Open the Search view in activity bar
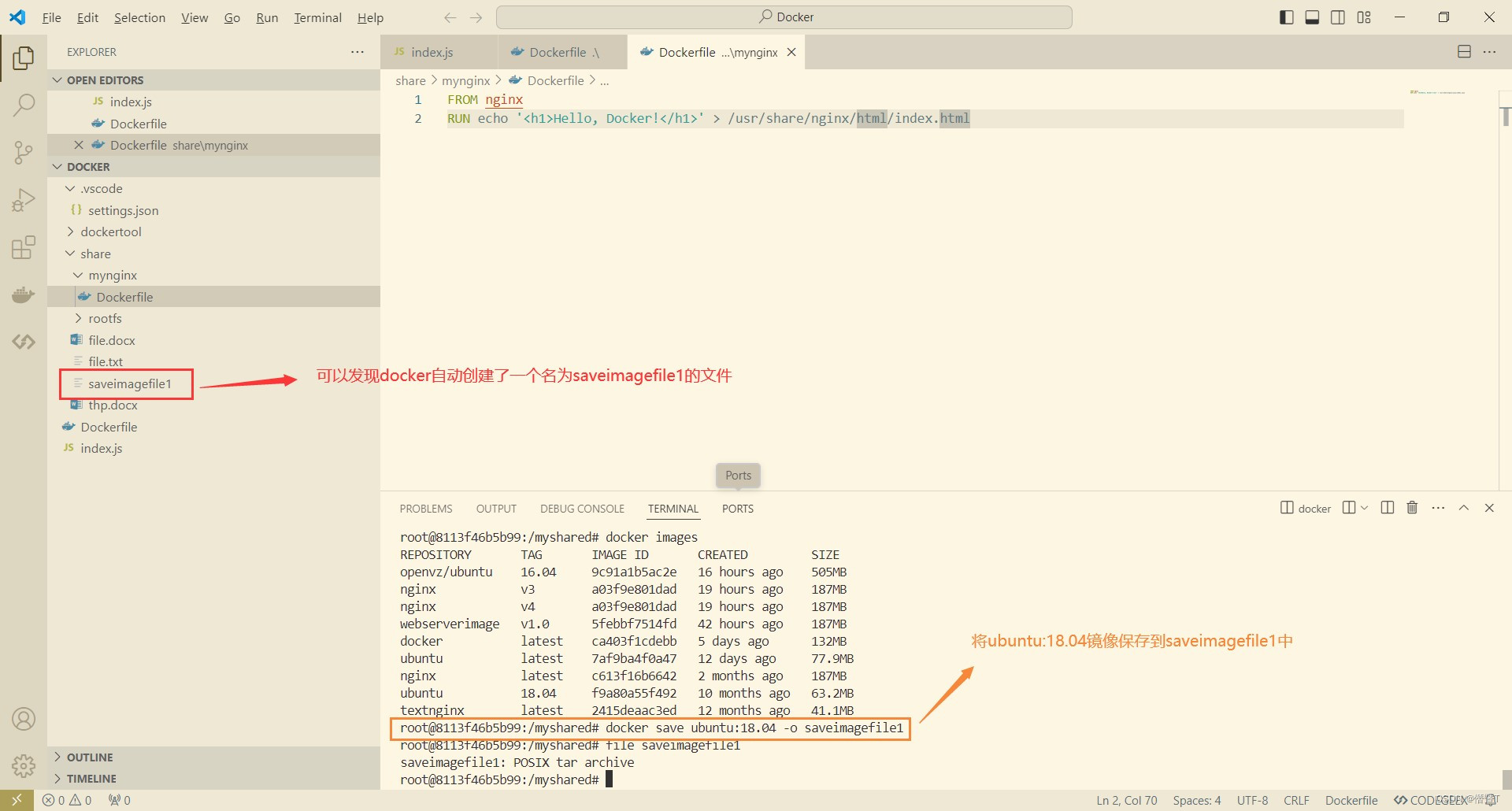Screen dimensions: 1512x811 (24, 105)
